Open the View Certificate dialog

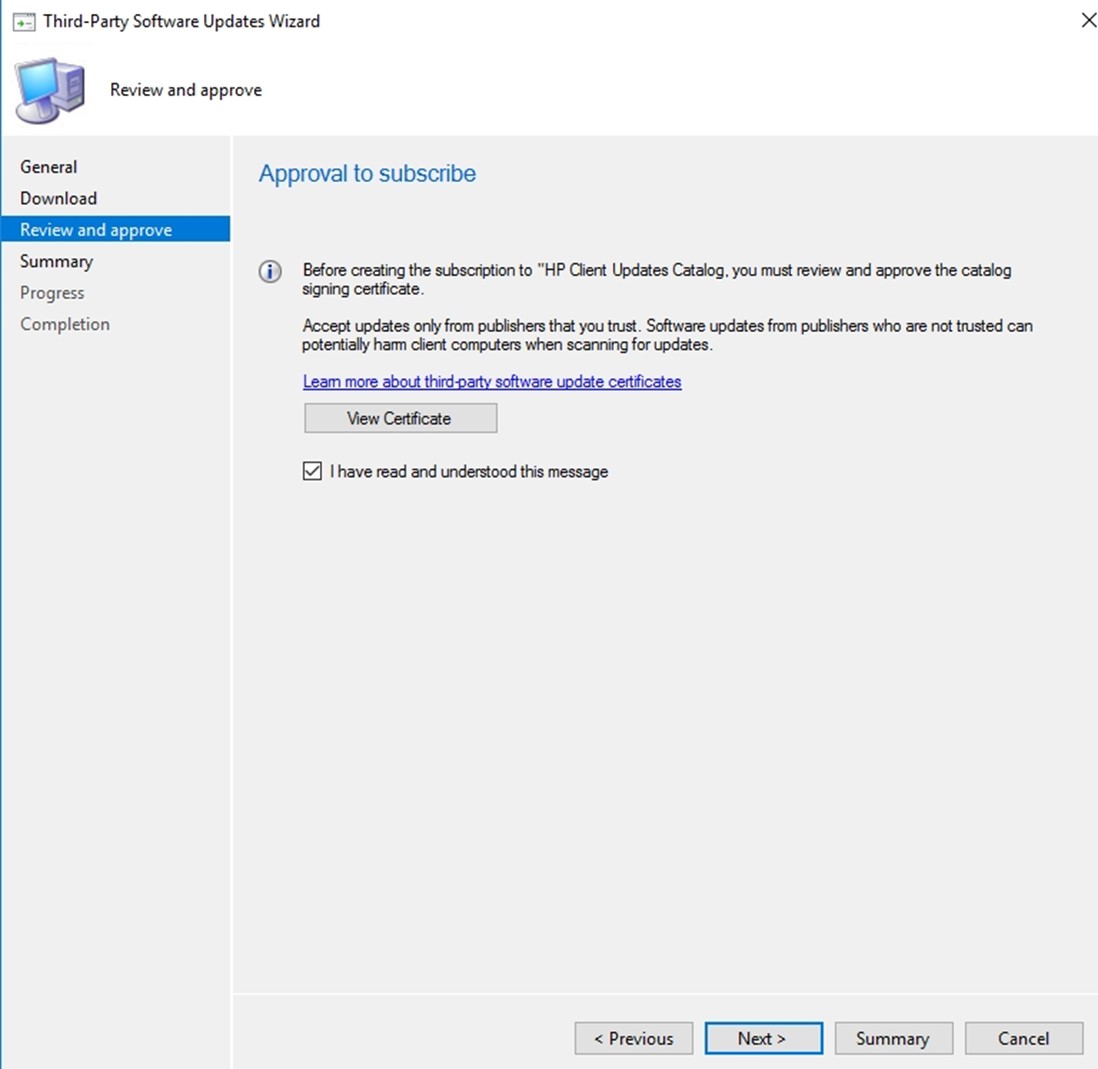(401, 418)
